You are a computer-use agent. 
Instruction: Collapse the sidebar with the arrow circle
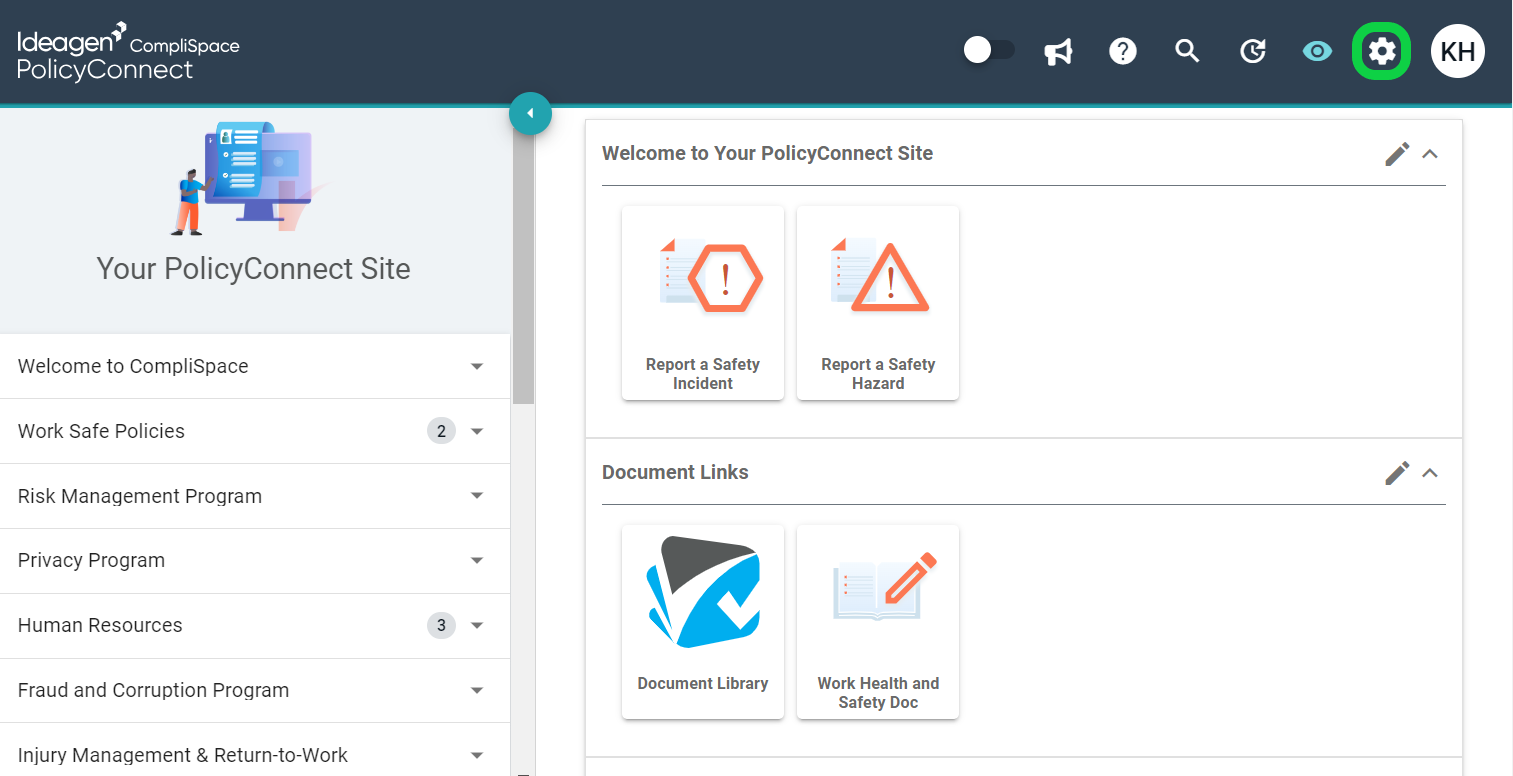pos(530,113)
